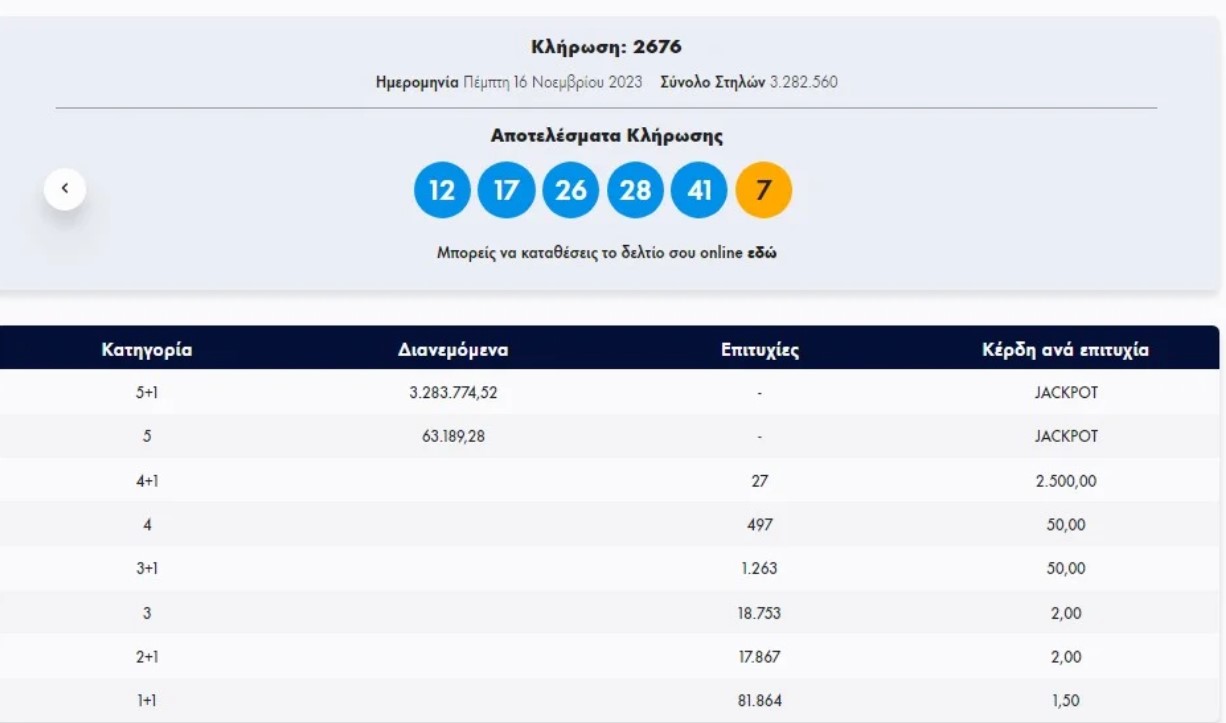Click the yellow Joker ball number 7

click(763, 190)
